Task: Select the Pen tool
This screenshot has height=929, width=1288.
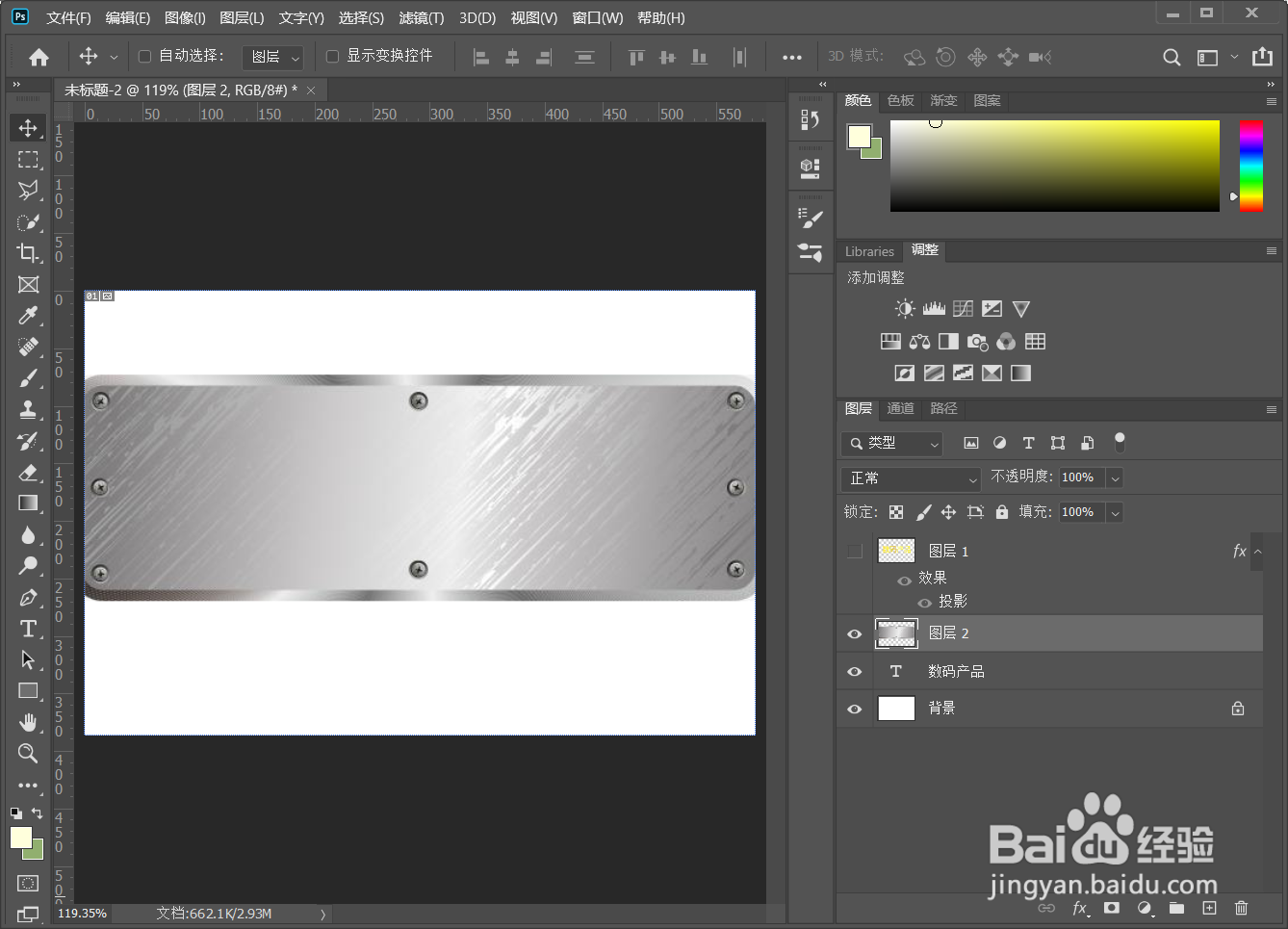Action: click(x=28, y=597)
